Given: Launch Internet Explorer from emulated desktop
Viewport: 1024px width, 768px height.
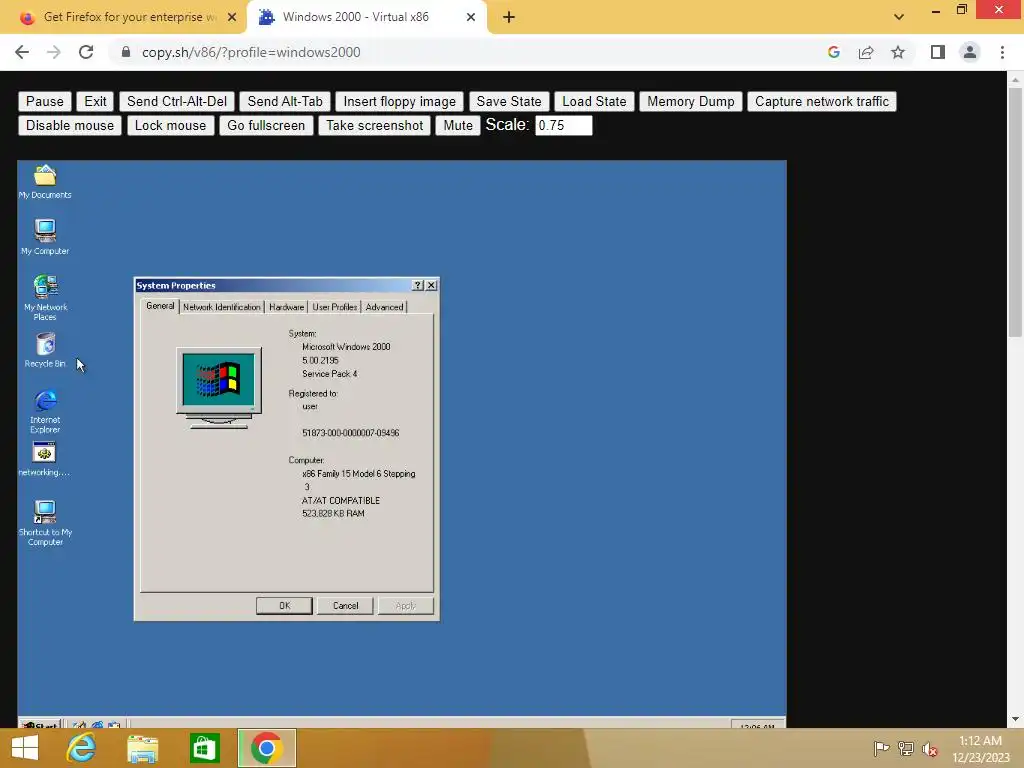Looking at the screenshot, I should click(45, 411).
